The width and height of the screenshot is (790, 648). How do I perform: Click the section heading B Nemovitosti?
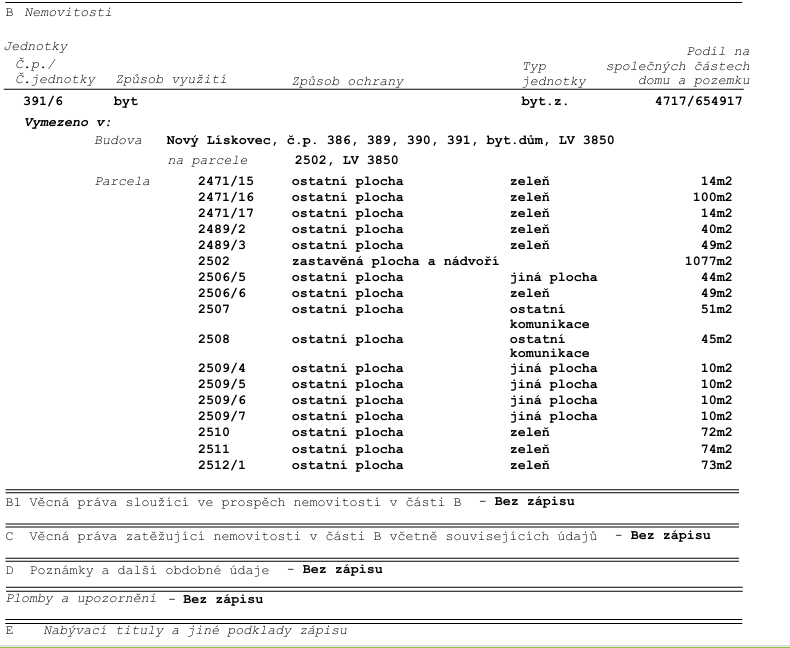(59, 13)
